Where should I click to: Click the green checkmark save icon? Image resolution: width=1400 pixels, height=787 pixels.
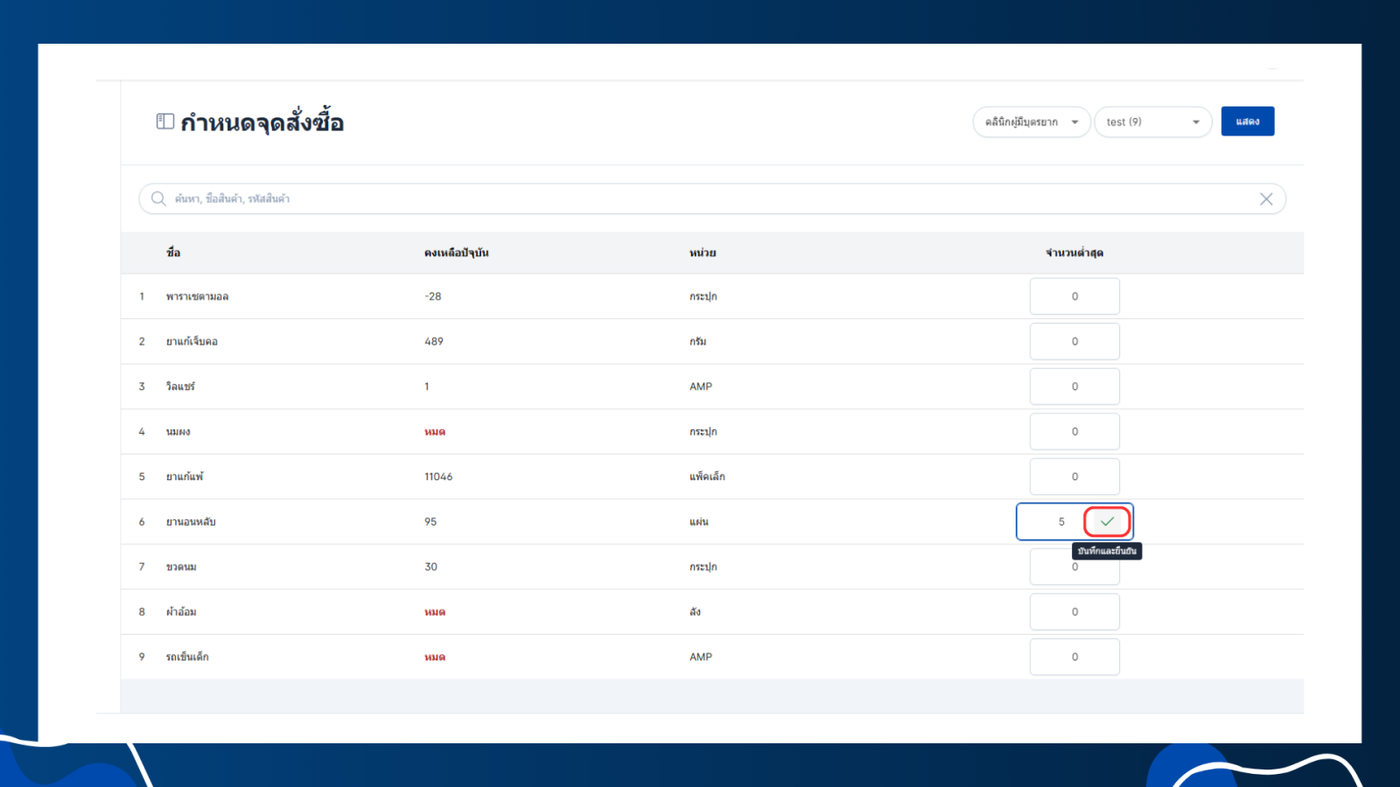1107,522
